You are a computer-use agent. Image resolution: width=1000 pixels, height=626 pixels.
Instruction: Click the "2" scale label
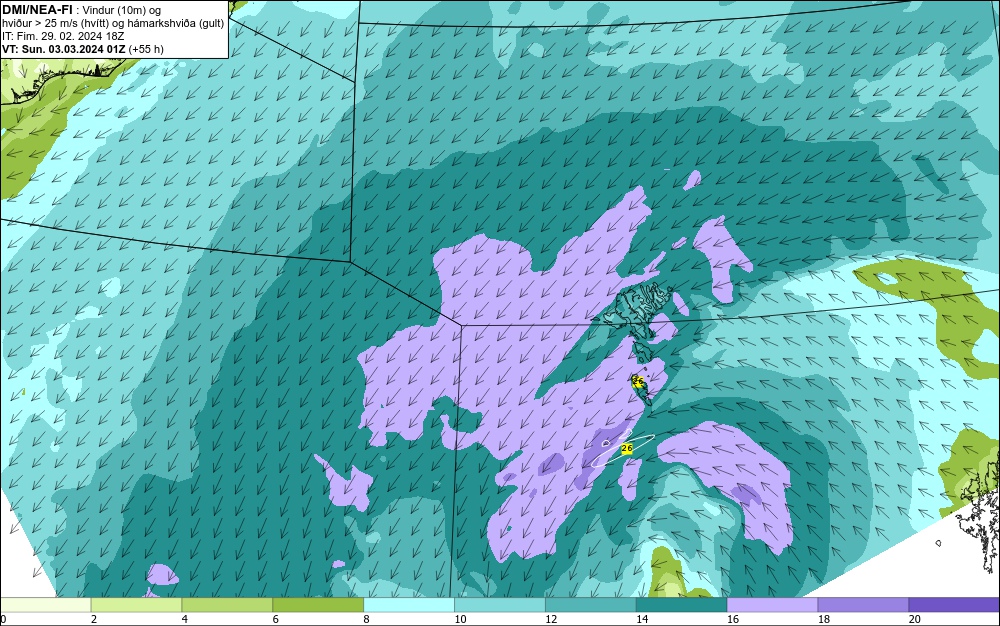(x=94, y=619)
